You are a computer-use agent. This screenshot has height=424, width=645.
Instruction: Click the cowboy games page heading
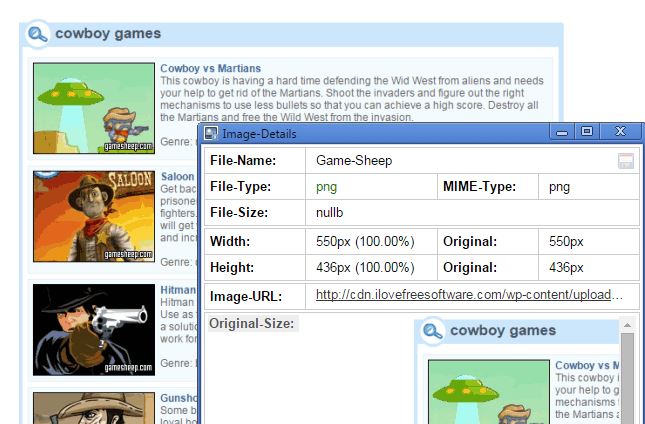(108, 33)
